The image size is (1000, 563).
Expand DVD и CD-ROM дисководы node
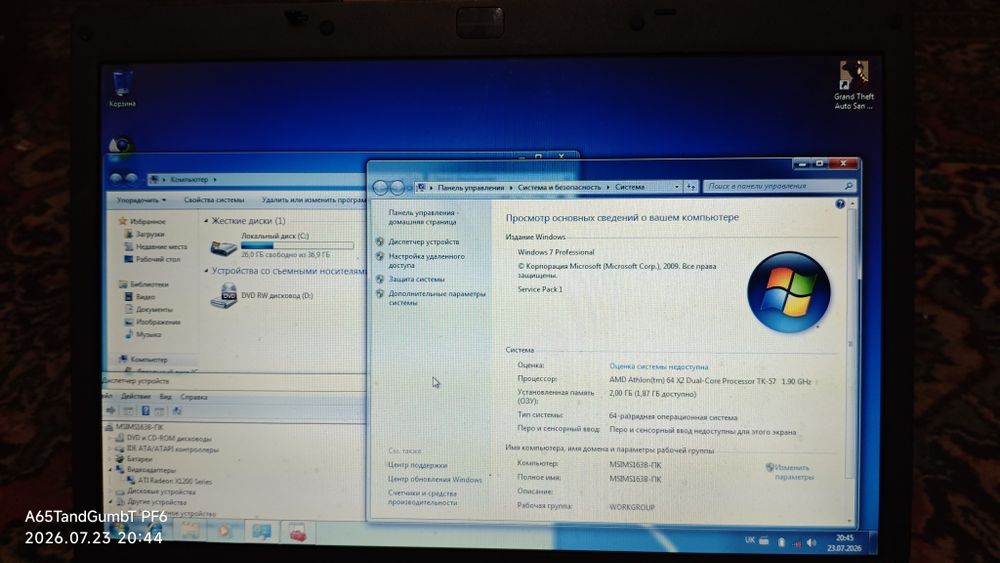pyautogui.click(x=110, y=439)
